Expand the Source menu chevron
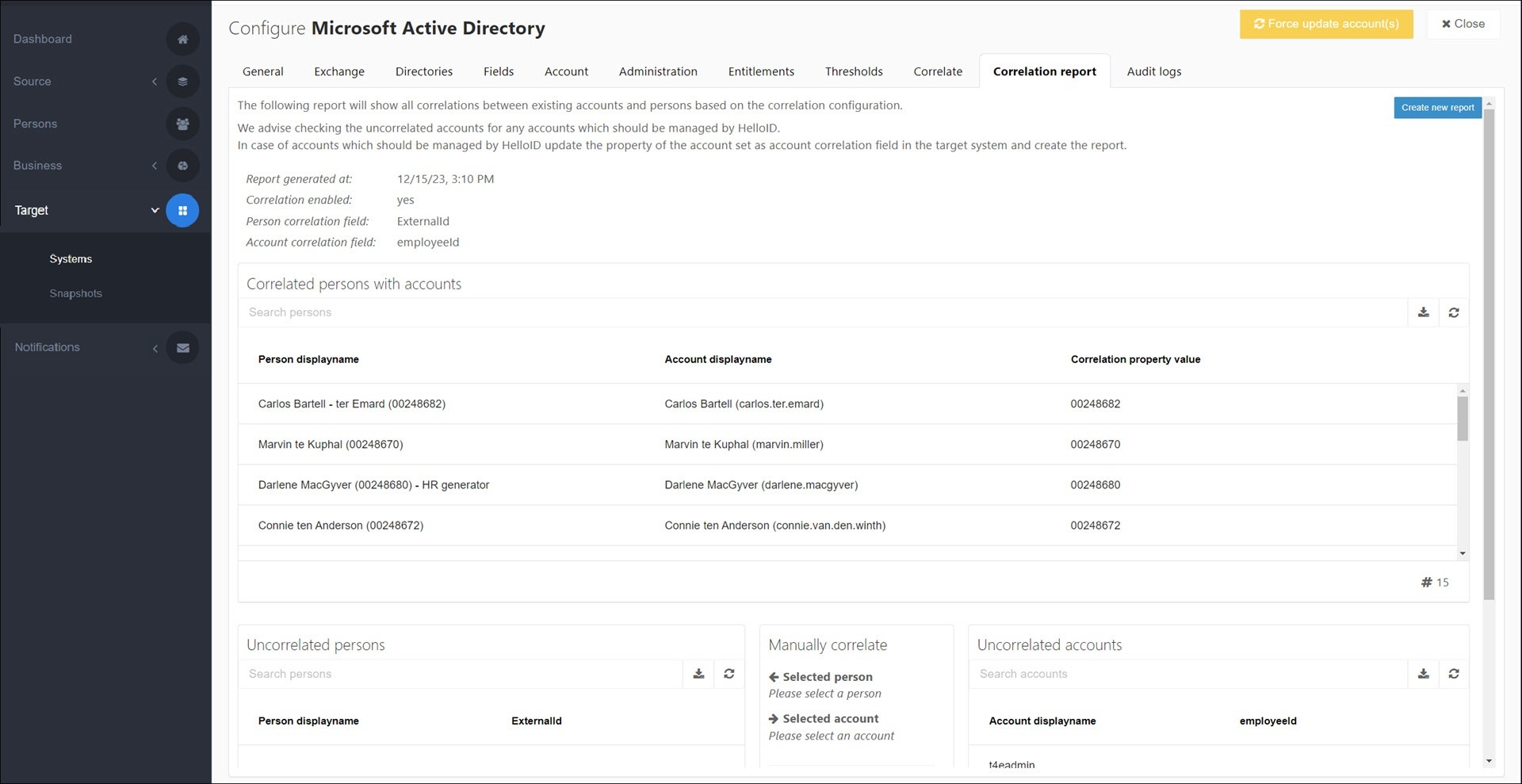This screenshot has height=784, width=1522. [155, 82]
